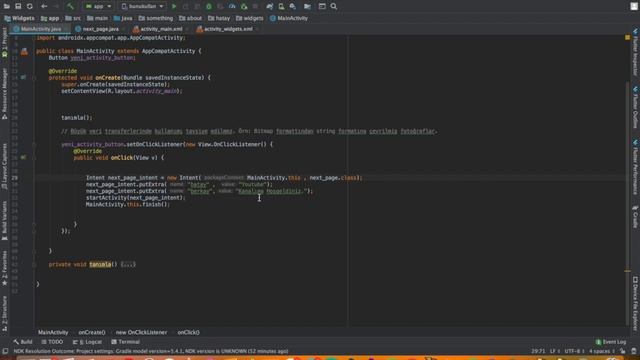This screenshot has height=360, width=640.
Task: Open the Flutter Inspector side tab
Action: [636, 52]
